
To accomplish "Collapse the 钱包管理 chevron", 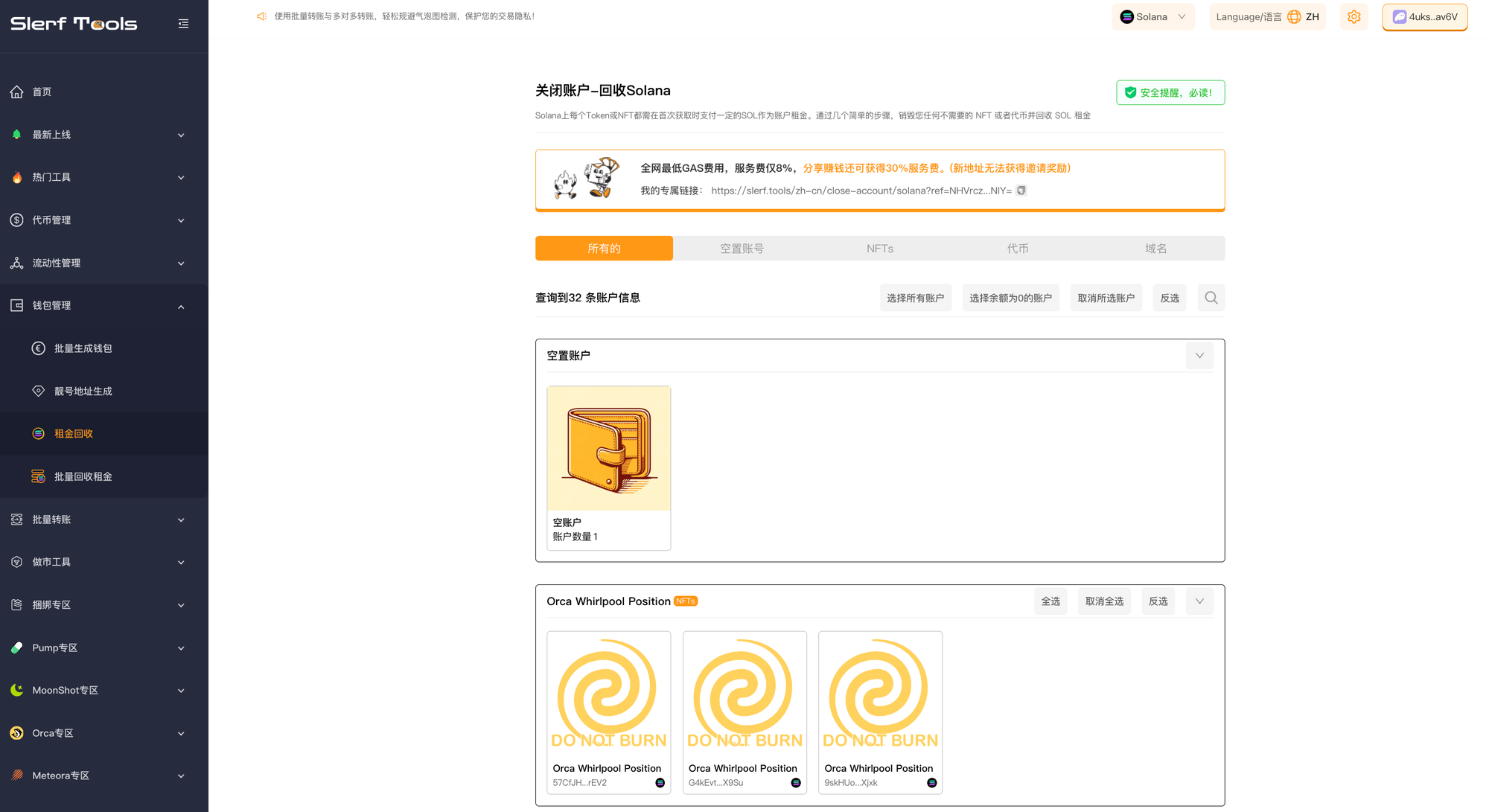I will coord(181,307).
